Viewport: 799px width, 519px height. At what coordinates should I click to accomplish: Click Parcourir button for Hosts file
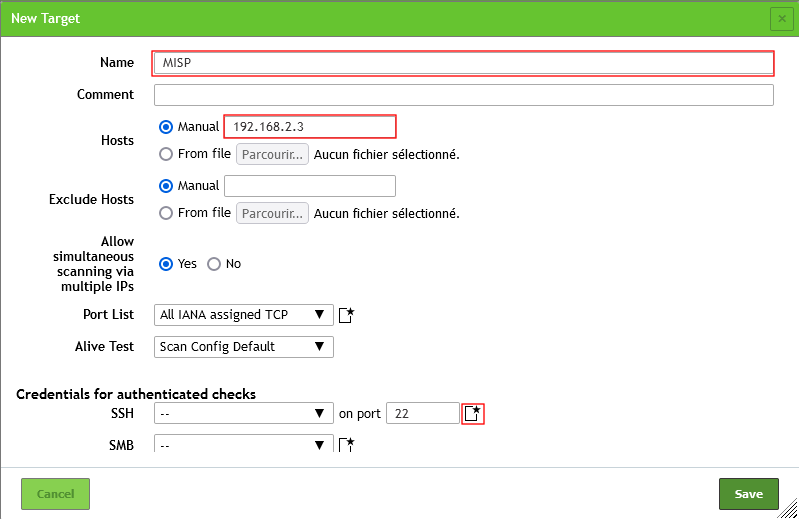click(272, 154)
